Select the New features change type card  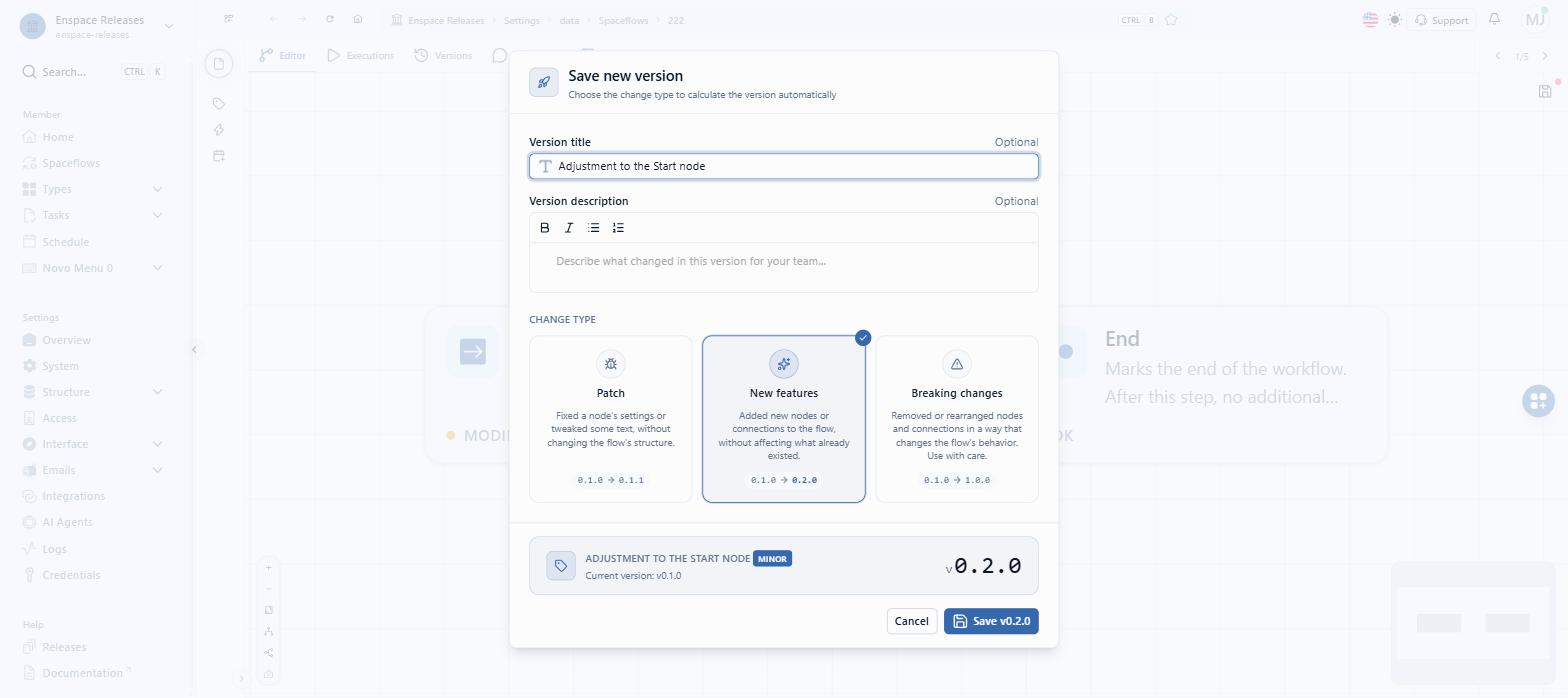[x=784, y=419]
